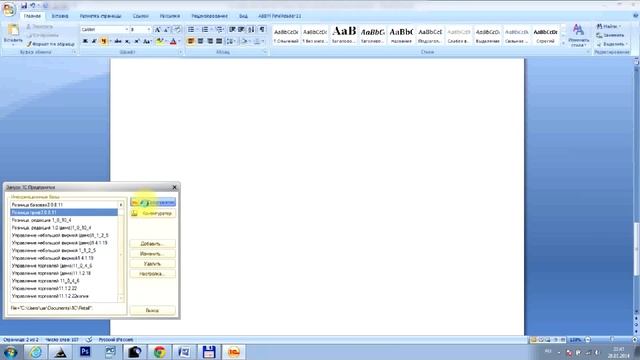Click Изменить... button in 1C launcher
This screenshot has width=640, height=360.
[x=153, y=254]
